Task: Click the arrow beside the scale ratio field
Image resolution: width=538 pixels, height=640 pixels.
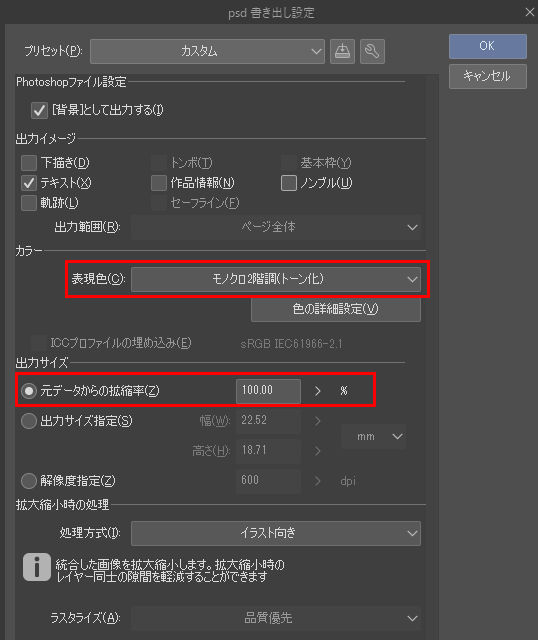Action: click(x=318, y=391)
